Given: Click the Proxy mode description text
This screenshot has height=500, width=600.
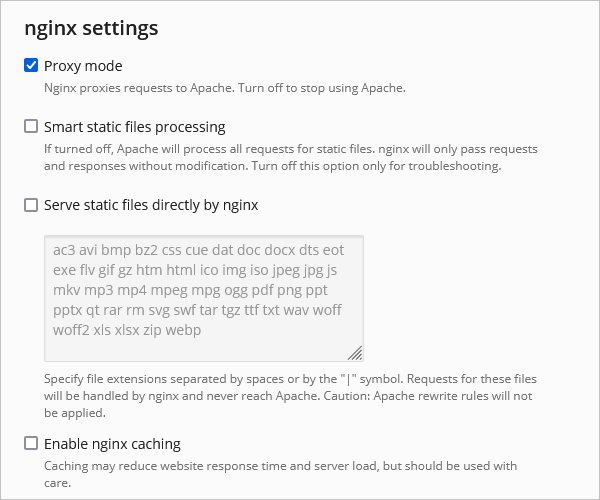Looking at the screenshot, I should [224, 88].
